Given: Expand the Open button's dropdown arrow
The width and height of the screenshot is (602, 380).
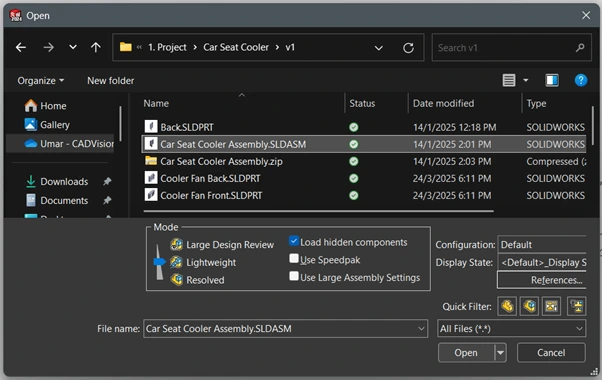Looking at the screenshot, I should tap(500, 352).
